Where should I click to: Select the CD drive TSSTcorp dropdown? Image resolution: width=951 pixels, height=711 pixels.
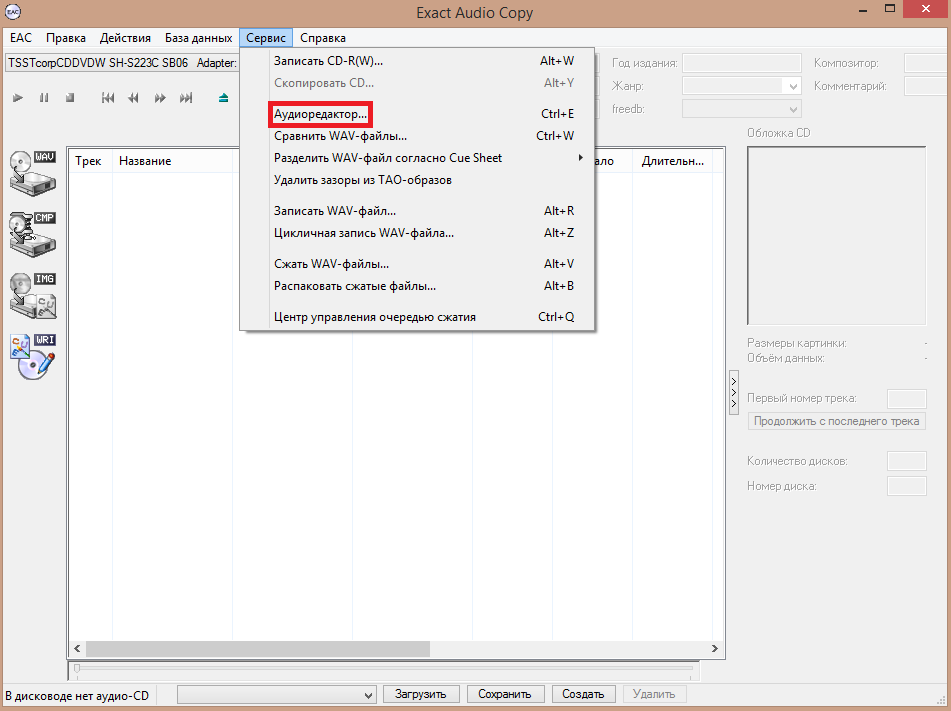pos(123,63)
